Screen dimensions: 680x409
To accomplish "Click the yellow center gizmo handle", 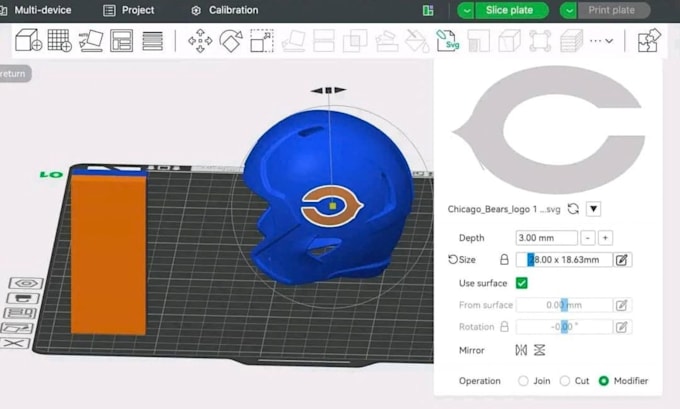I will pos(333,206).
